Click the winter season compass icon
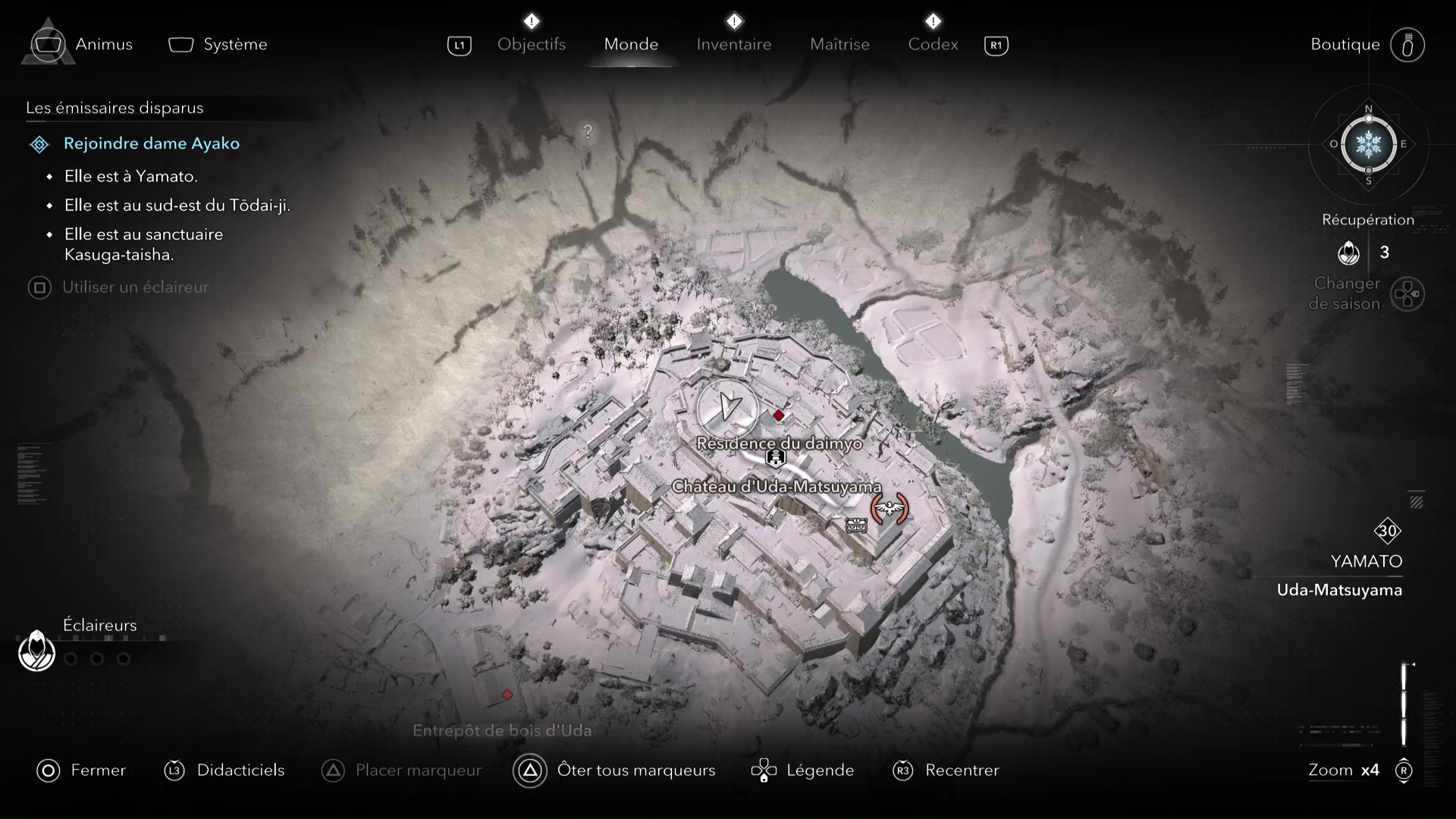 pos(1369,144)
